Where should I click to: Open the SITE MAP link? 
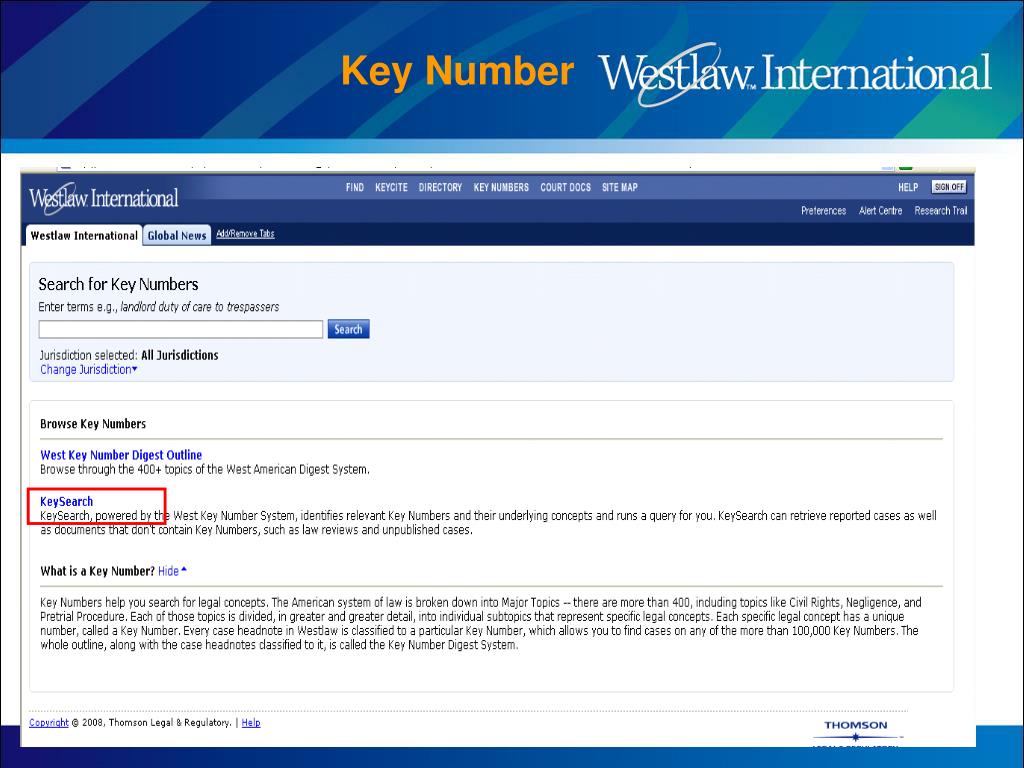[620, 187]
